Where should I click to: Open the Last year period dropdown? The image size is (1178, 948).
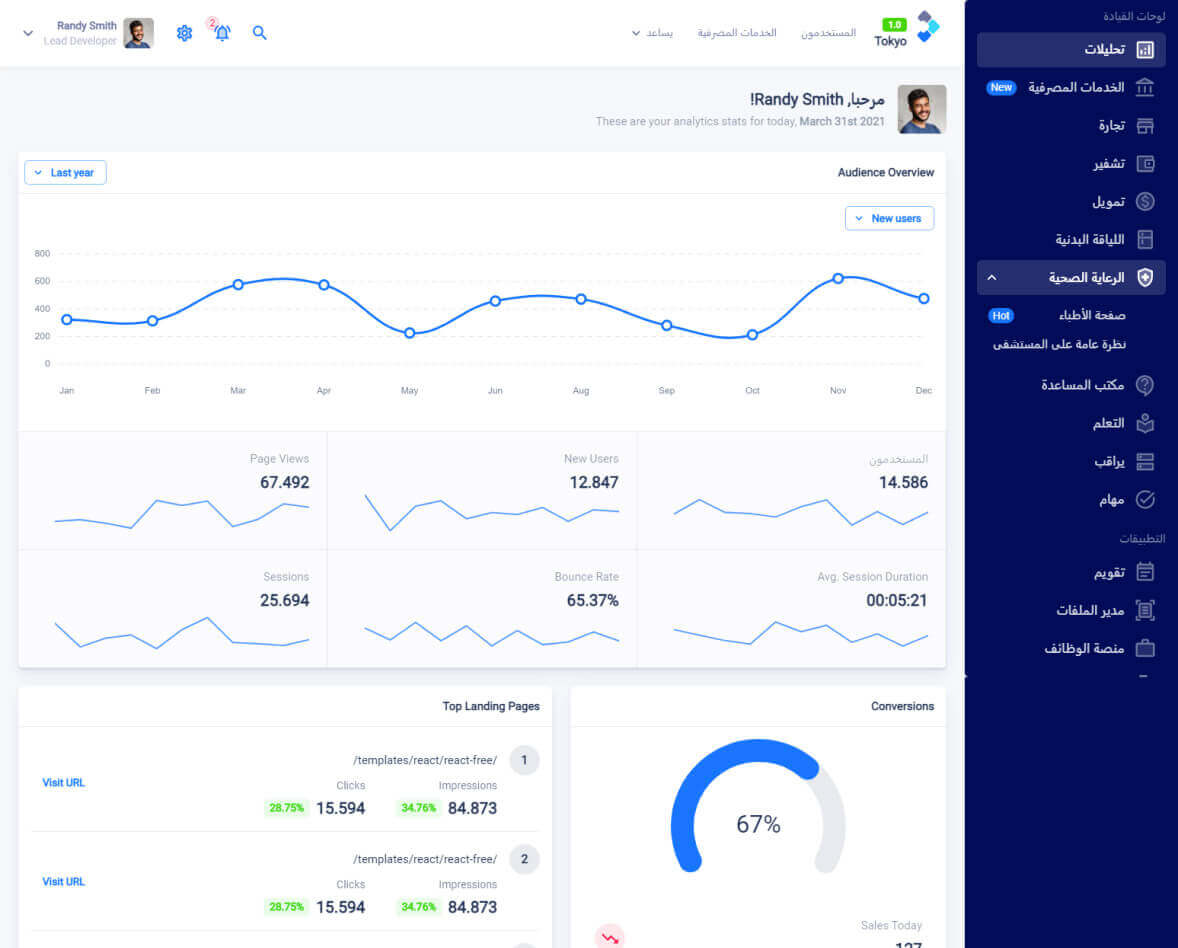pyautogui.click(x=65, y=173)
